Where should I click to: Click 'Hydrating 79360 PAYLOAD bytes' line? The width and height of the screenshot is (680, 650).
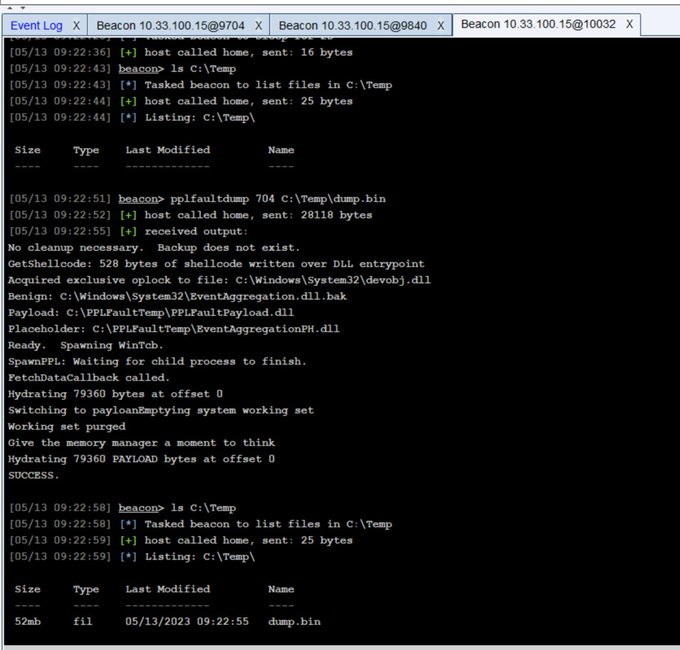[x=141, y=459]
